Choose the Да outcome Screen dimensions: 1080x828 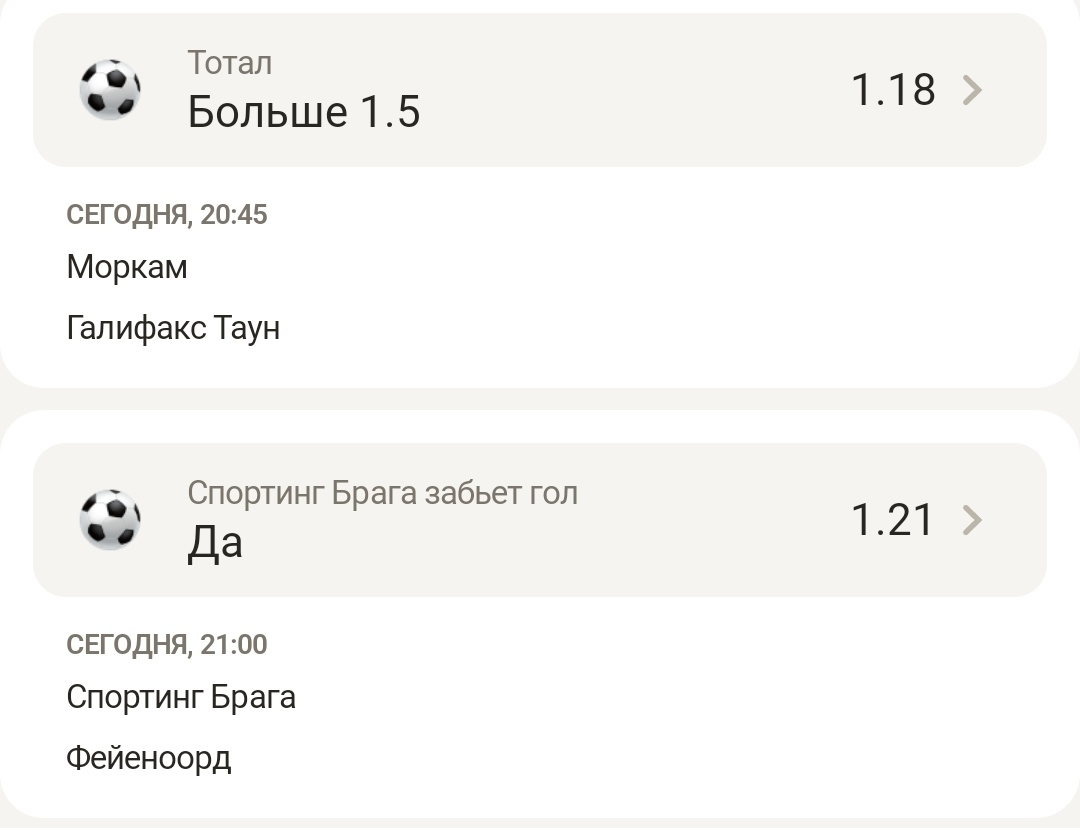(x=215, y=542)
